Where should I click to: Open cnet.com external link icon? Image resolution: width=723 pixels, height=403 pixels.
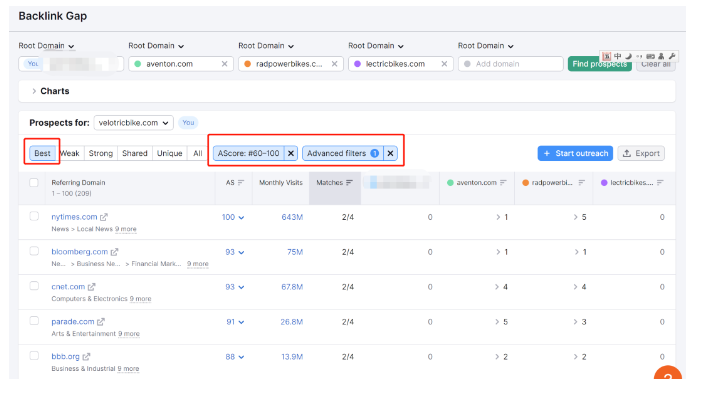click(92, 287)
